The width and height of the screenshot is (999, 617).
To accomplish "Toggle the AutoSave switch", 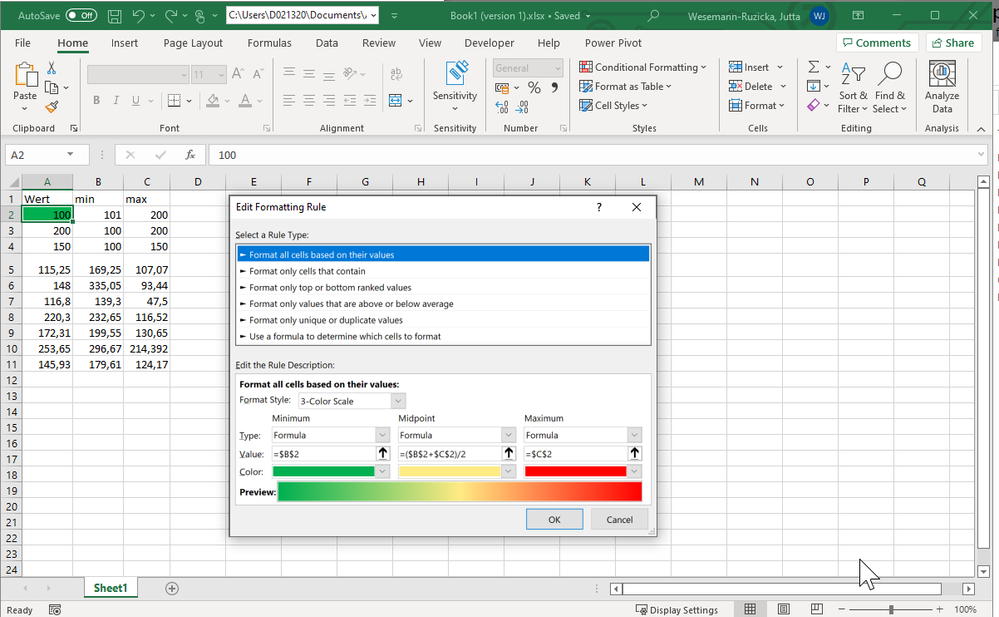I will point(80,16).
